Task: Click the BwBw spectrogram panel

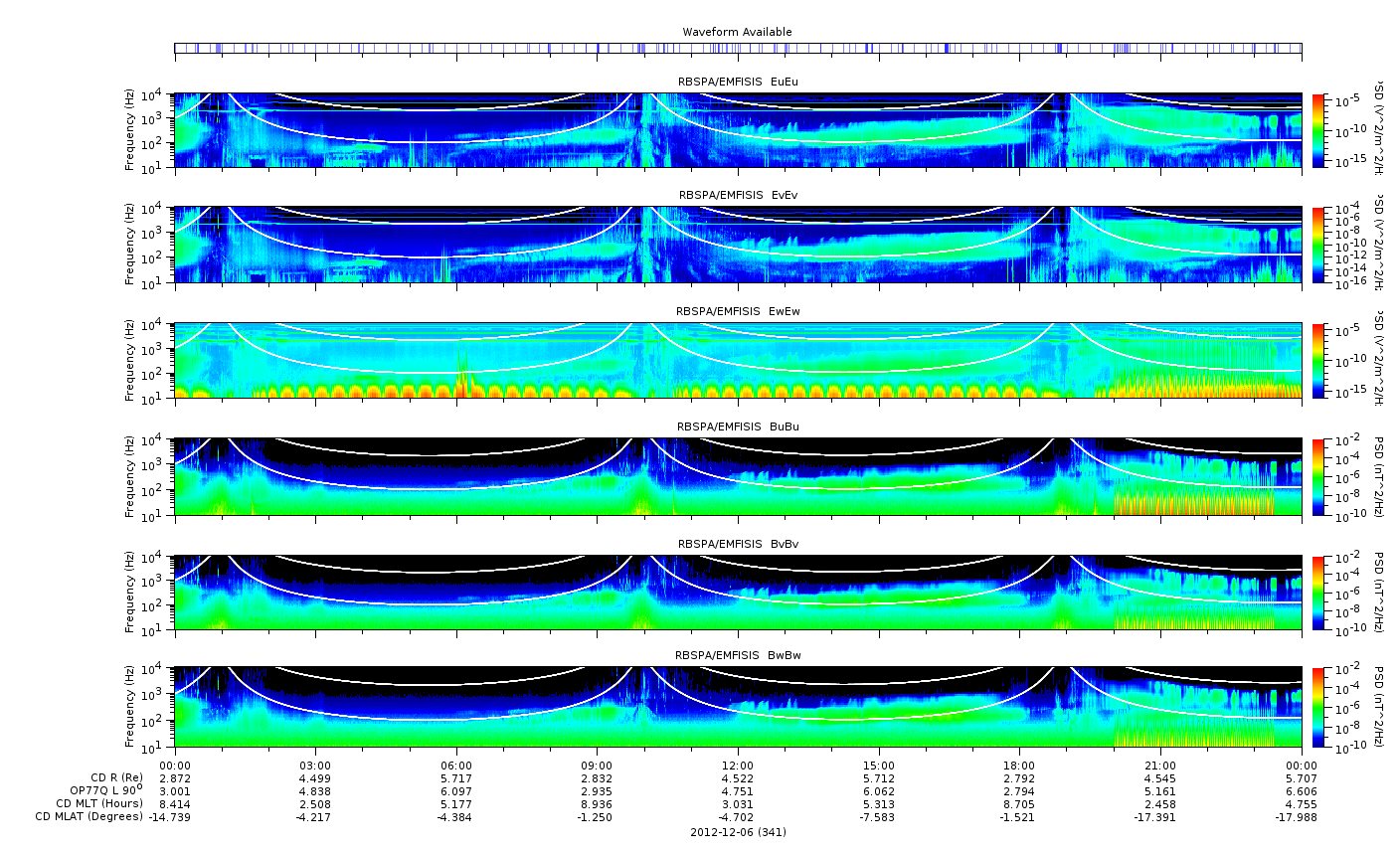Action: (x=738, y=707)
